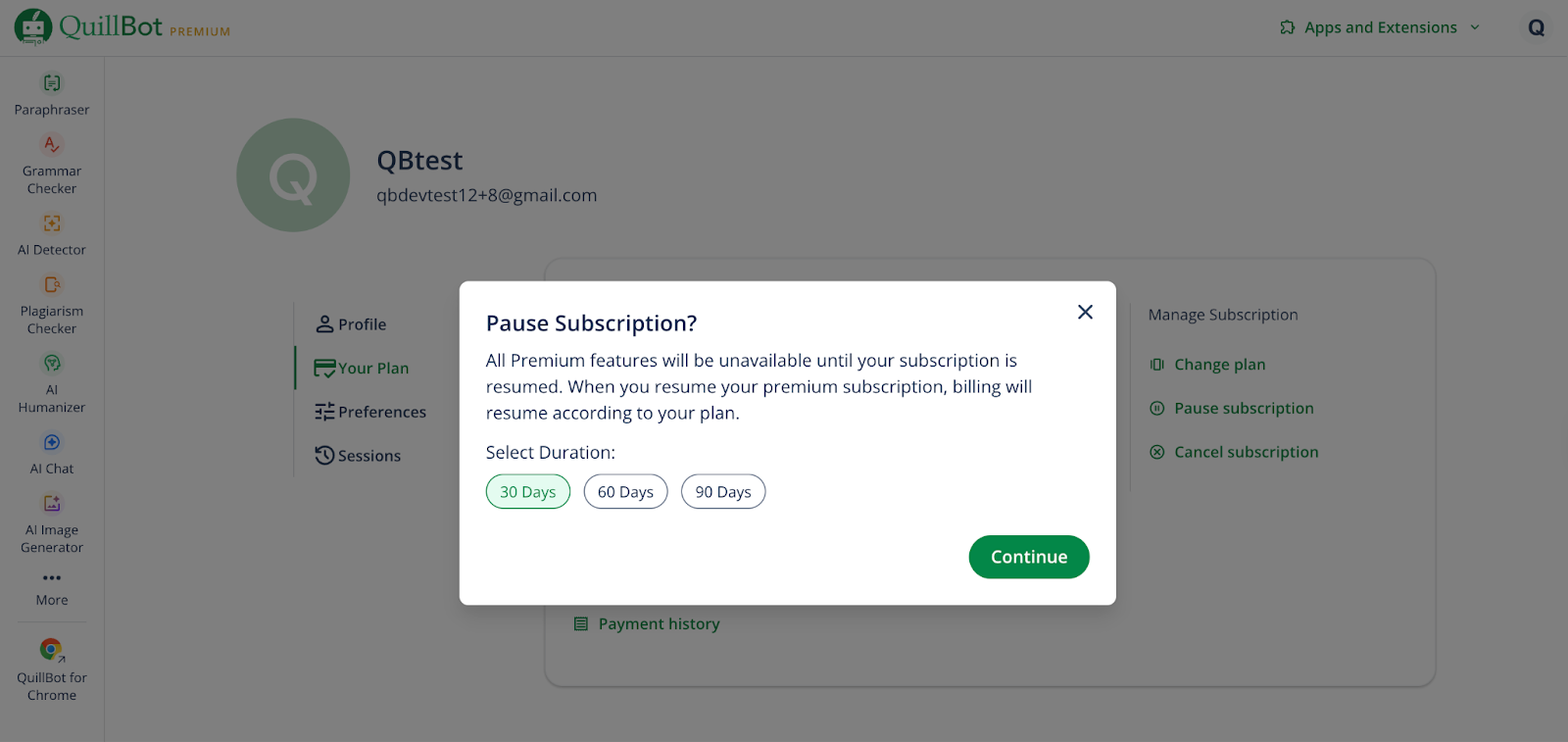Open the account avatar menu
This screenshot has width=1568, height=742.
click(1536, 27)
